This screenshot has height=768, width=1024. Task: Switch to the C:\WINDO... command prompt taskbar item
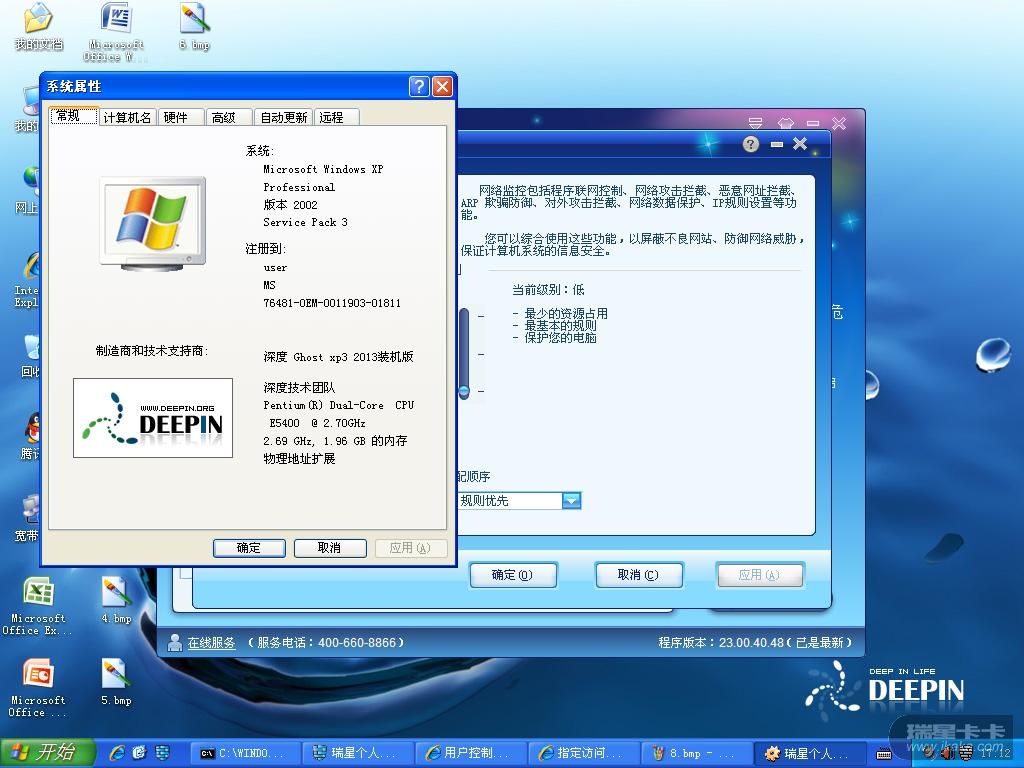[x=246, y=754]
